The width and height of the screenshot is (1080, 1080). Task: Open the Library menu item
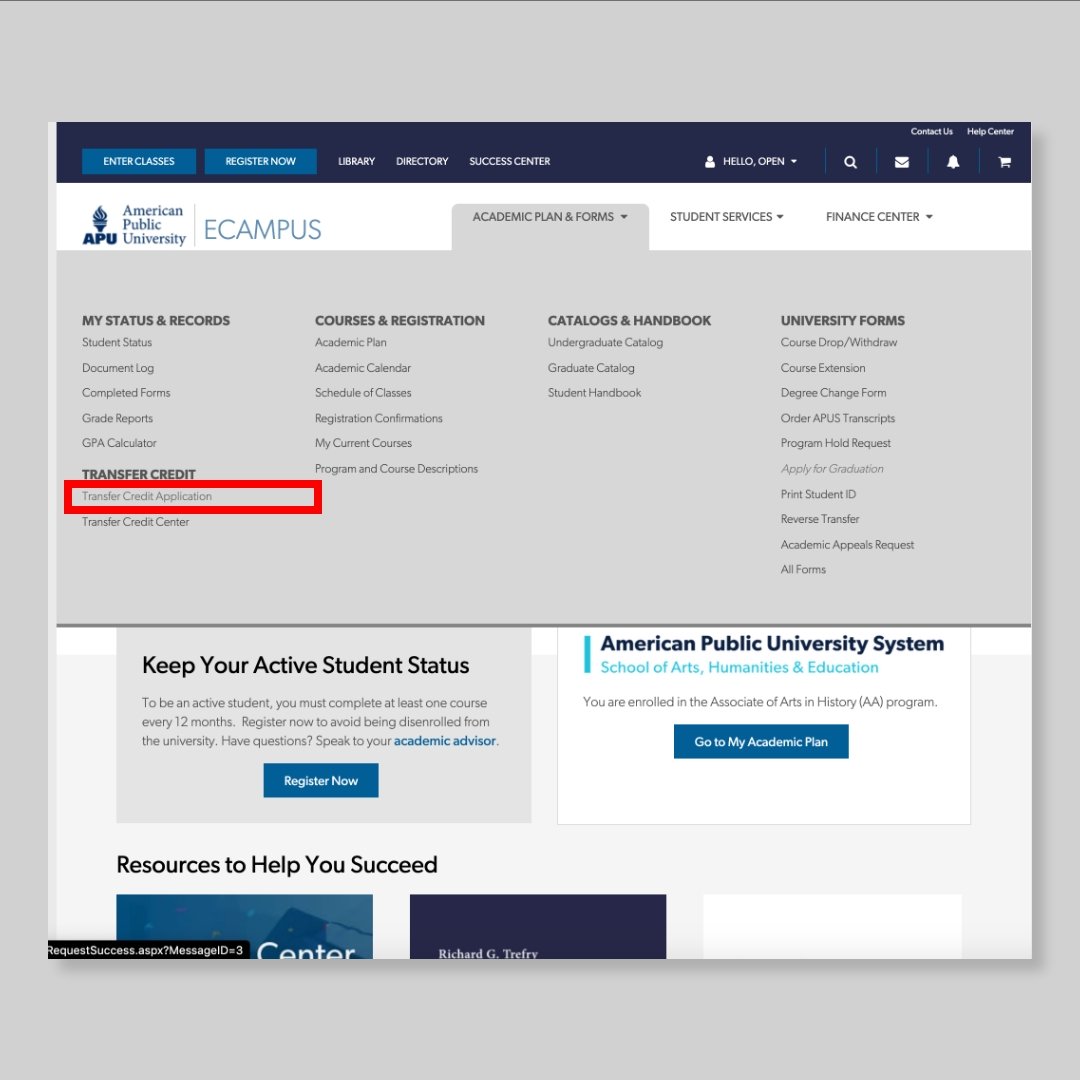click(356, 162)
